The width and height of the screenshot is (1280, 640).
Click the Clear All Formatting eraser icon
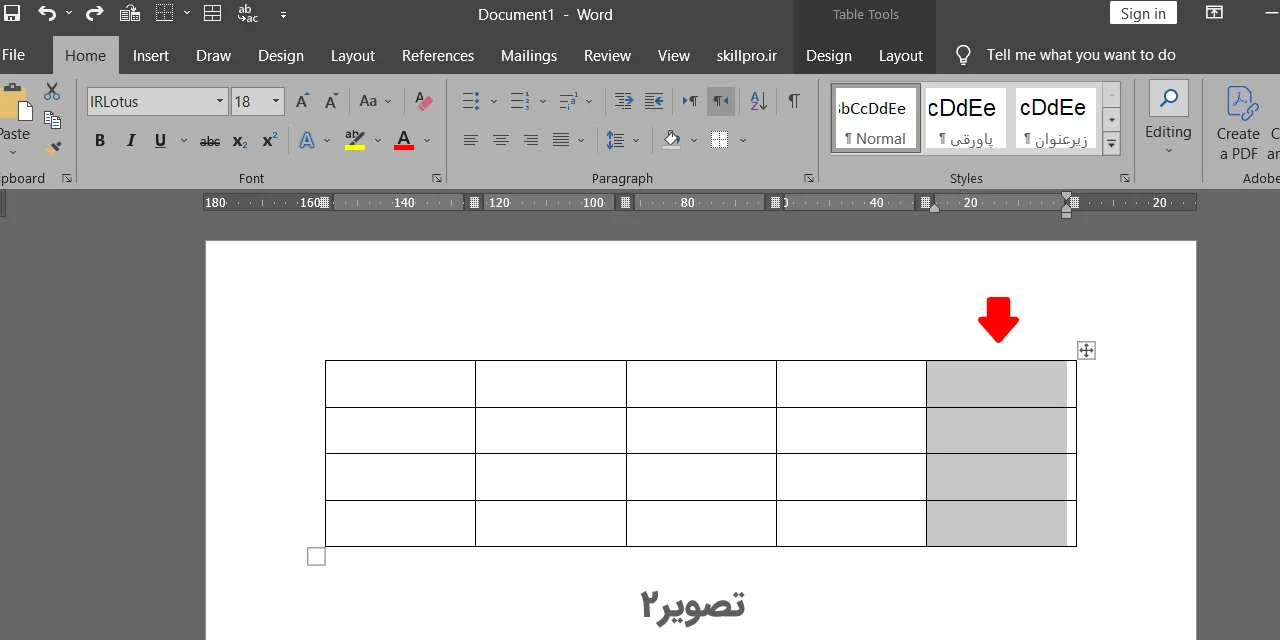pos(424,101)
